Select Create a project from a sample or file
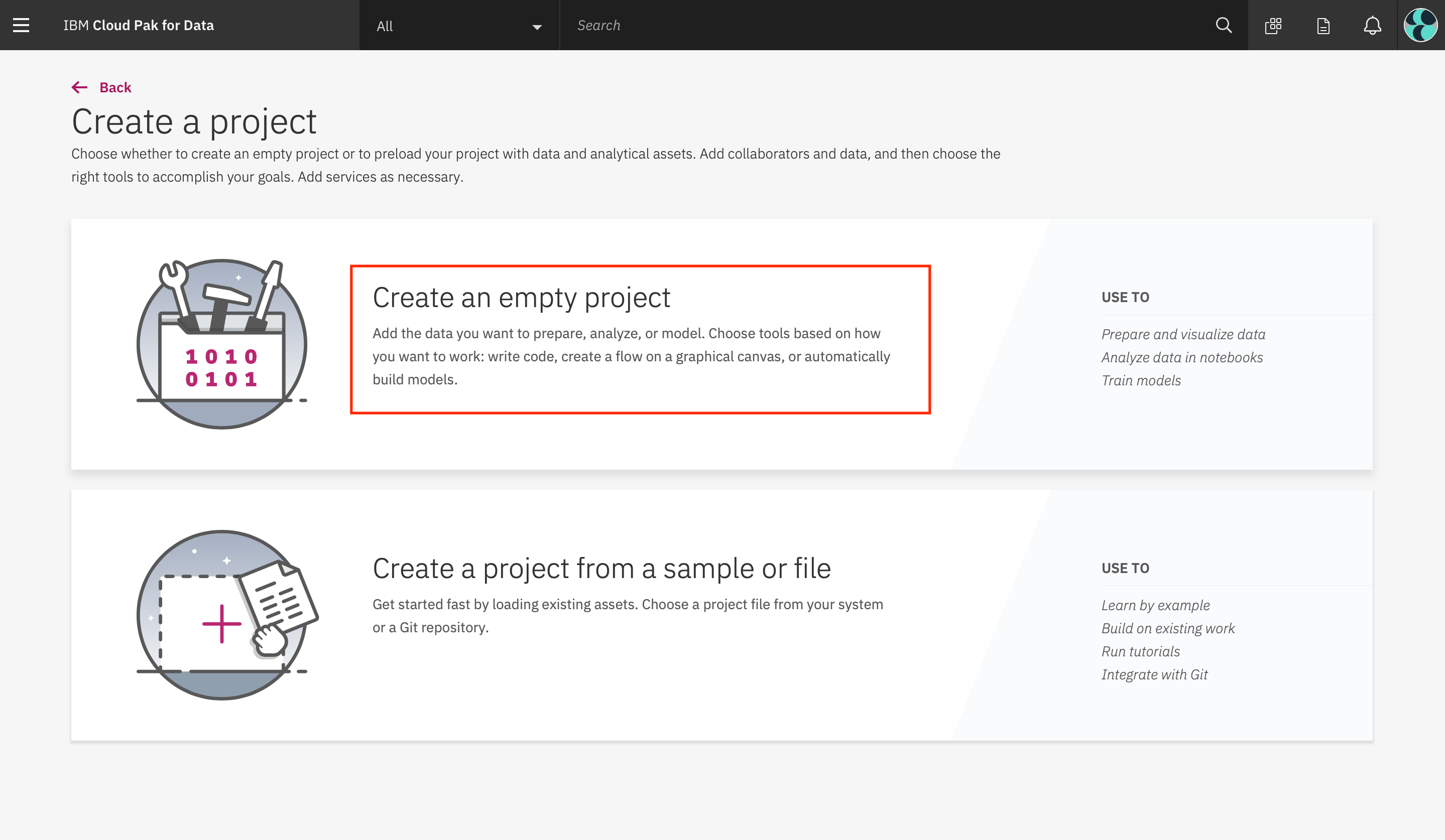 point(601,569)
